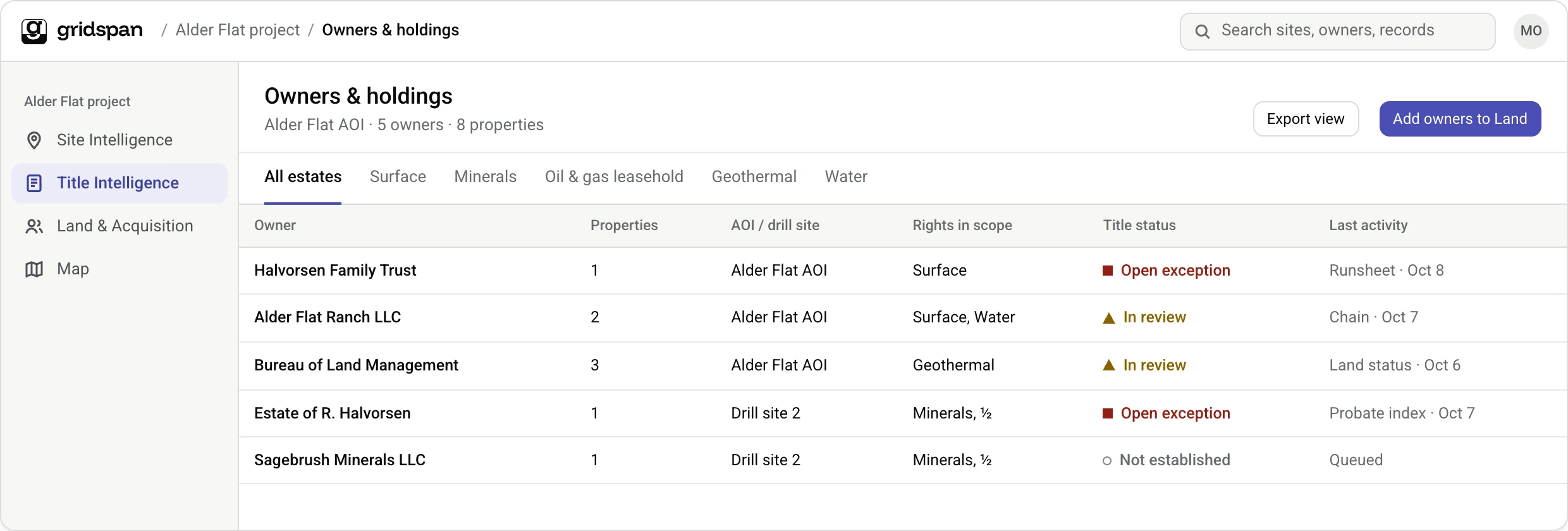The width and height of the screenshot is (1568, 531).
Task: Focus the search sites, owners, records field
Action: (x=1337, y=31)
